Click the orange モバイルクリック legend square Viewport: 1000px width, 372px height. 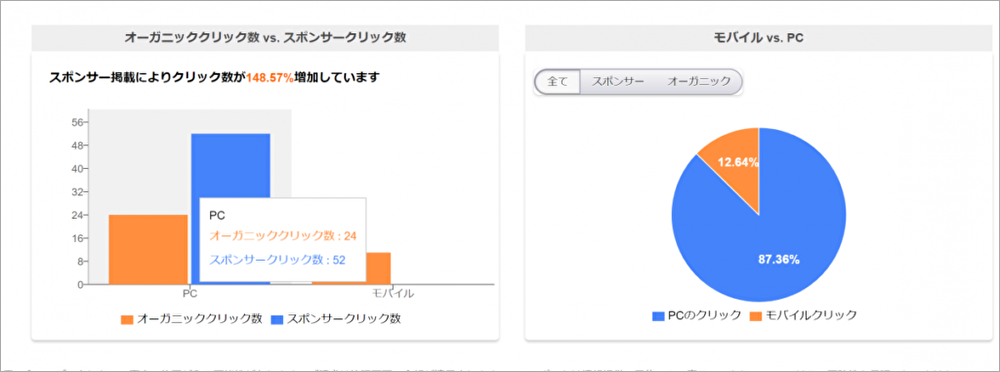[x=755, y=316]
